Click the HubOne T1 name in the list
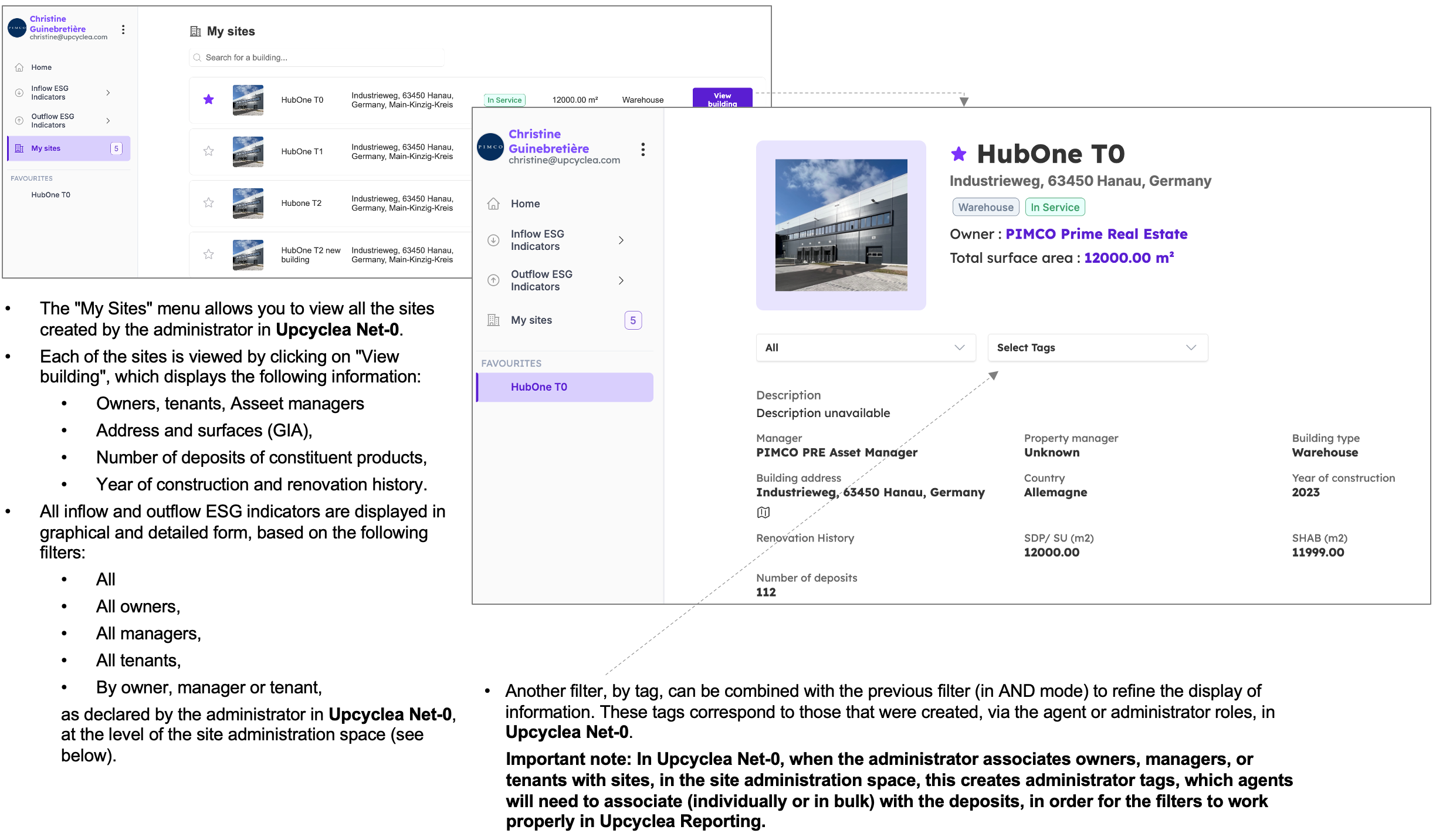The image size is (1436, 840). [x=302, y=152]
